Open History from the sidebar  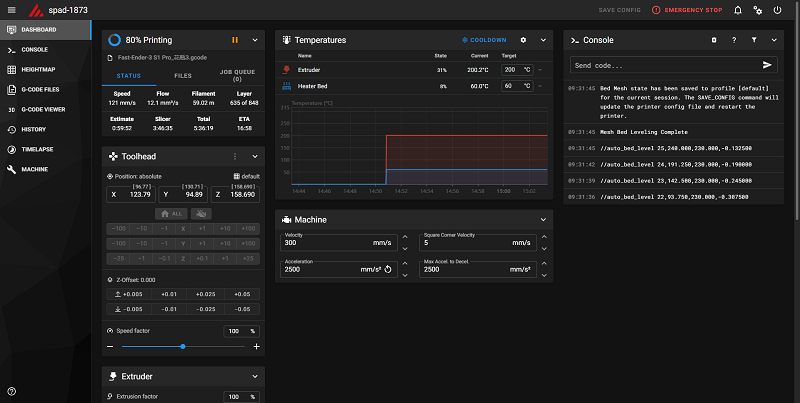point(45,129)
